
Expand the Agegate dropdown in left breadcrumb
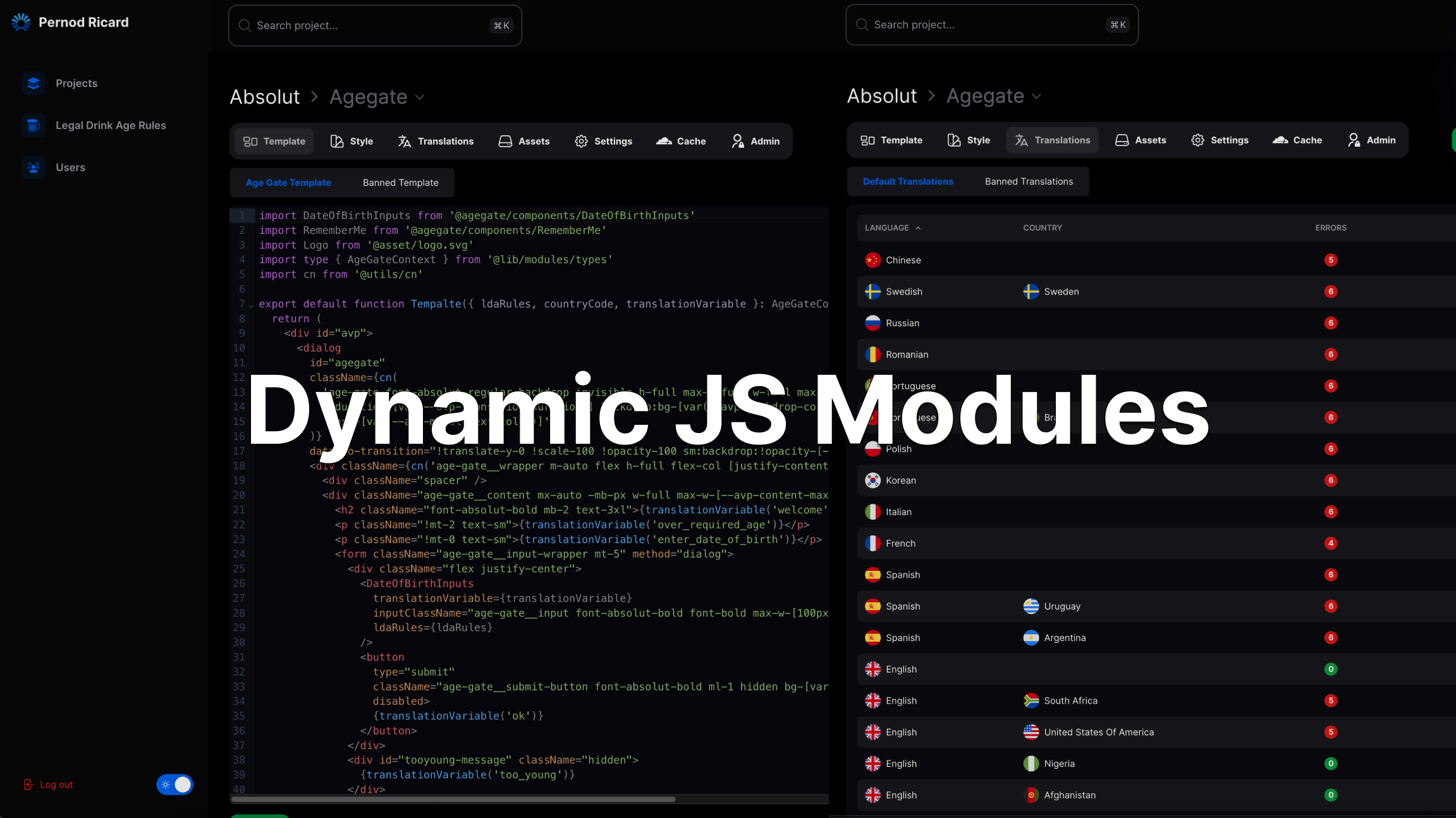tap(420, 97)
